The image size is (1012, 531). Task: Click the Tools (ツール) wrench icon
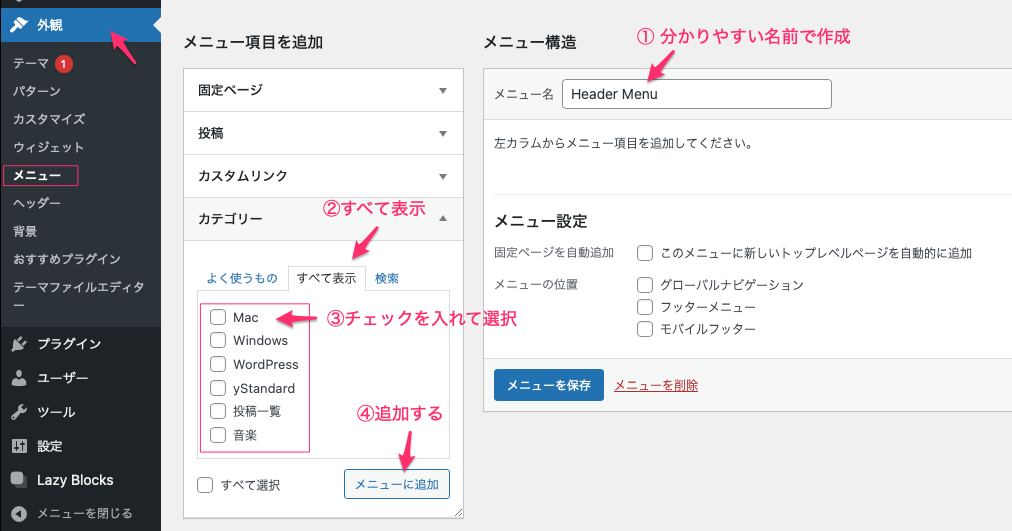point(19,412)
